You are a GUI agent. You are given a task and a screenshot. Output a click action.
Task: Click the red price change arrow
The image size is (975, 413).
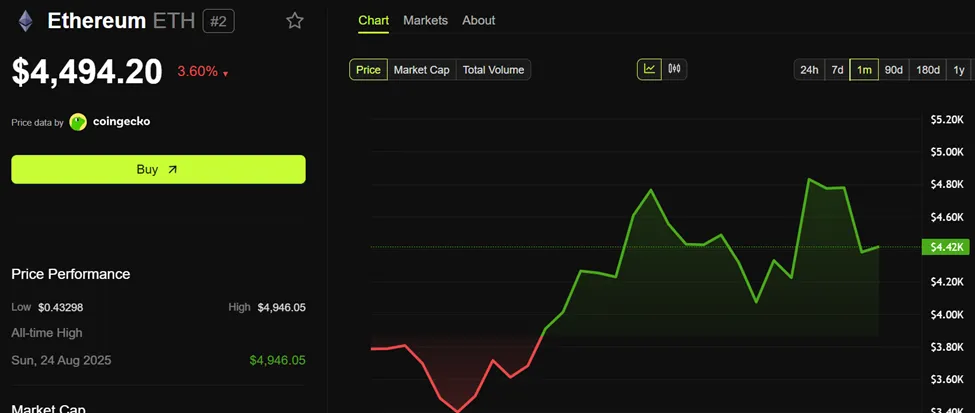pyautogui.click(x=226, y=74)
